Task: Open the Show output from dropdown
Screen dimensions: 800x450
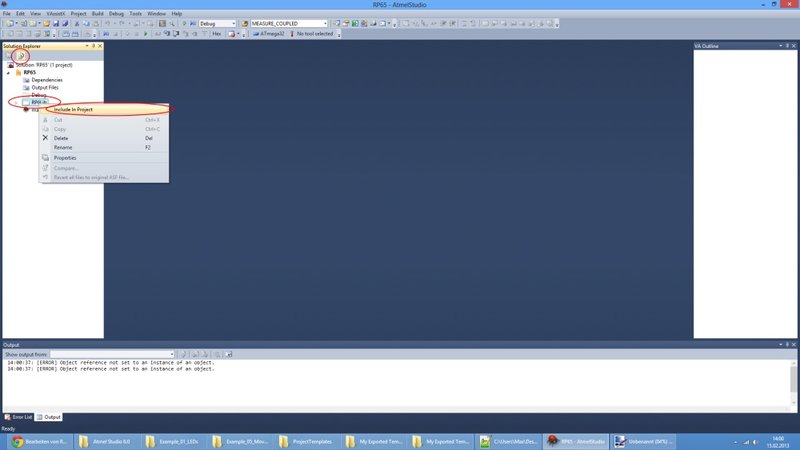Action: [x=171, y=354]
